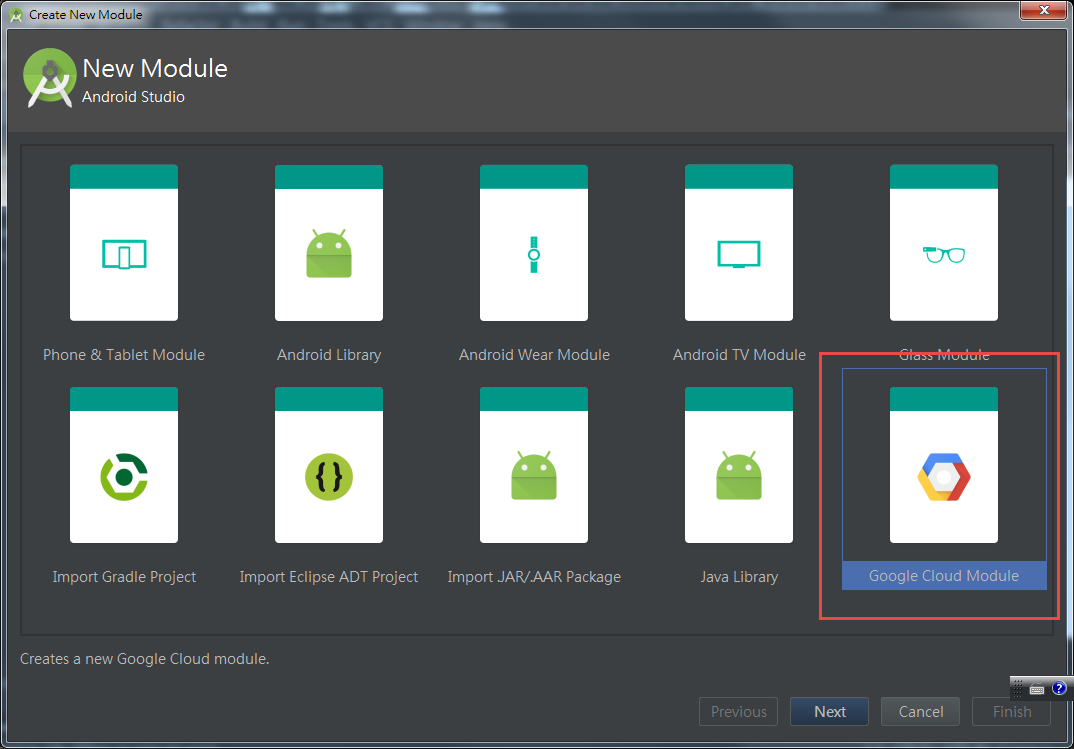Choose Import Eclipse ADT Project card
Image resolution: width=1074 pixels, height=749 pixels.
(329, 465)
